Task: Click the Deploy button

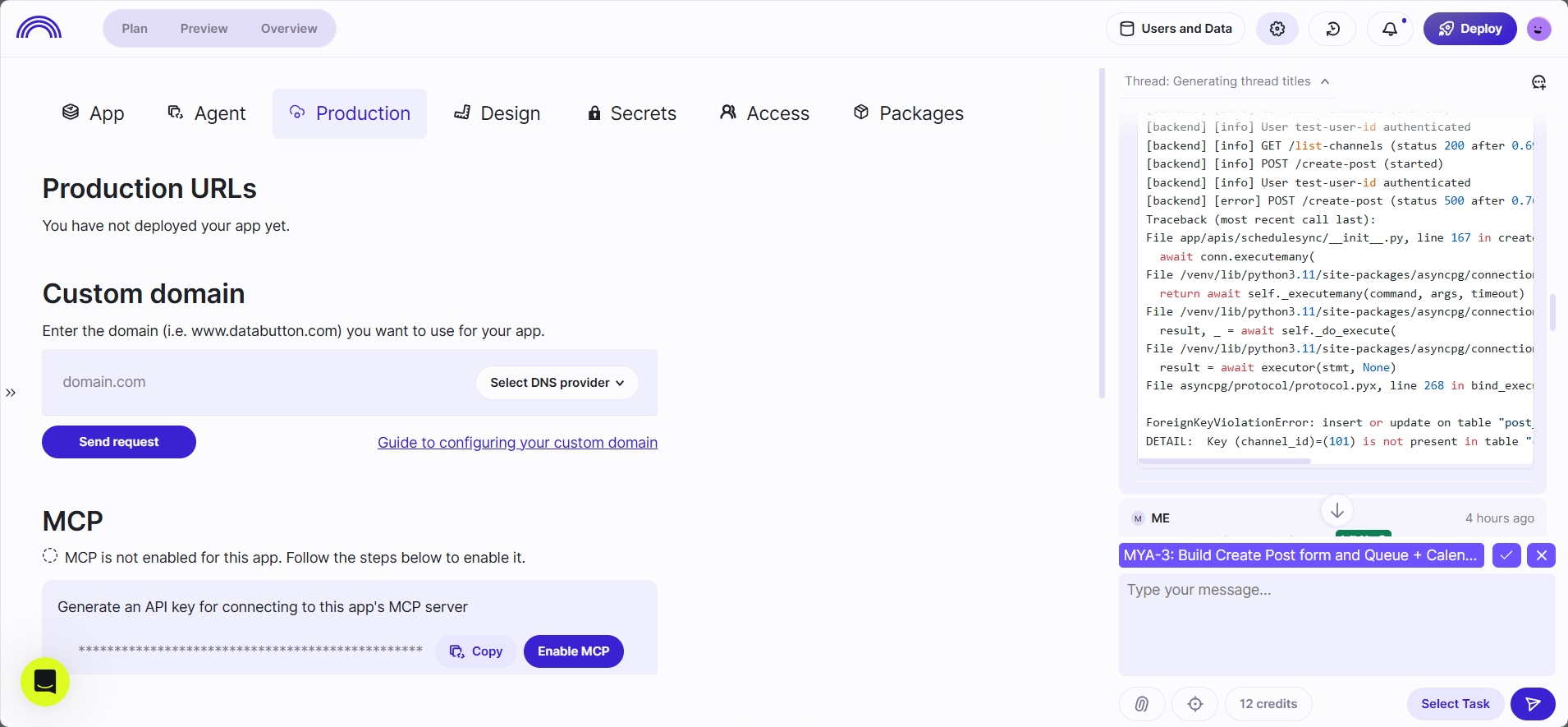Action: (x=1470, y=29)
